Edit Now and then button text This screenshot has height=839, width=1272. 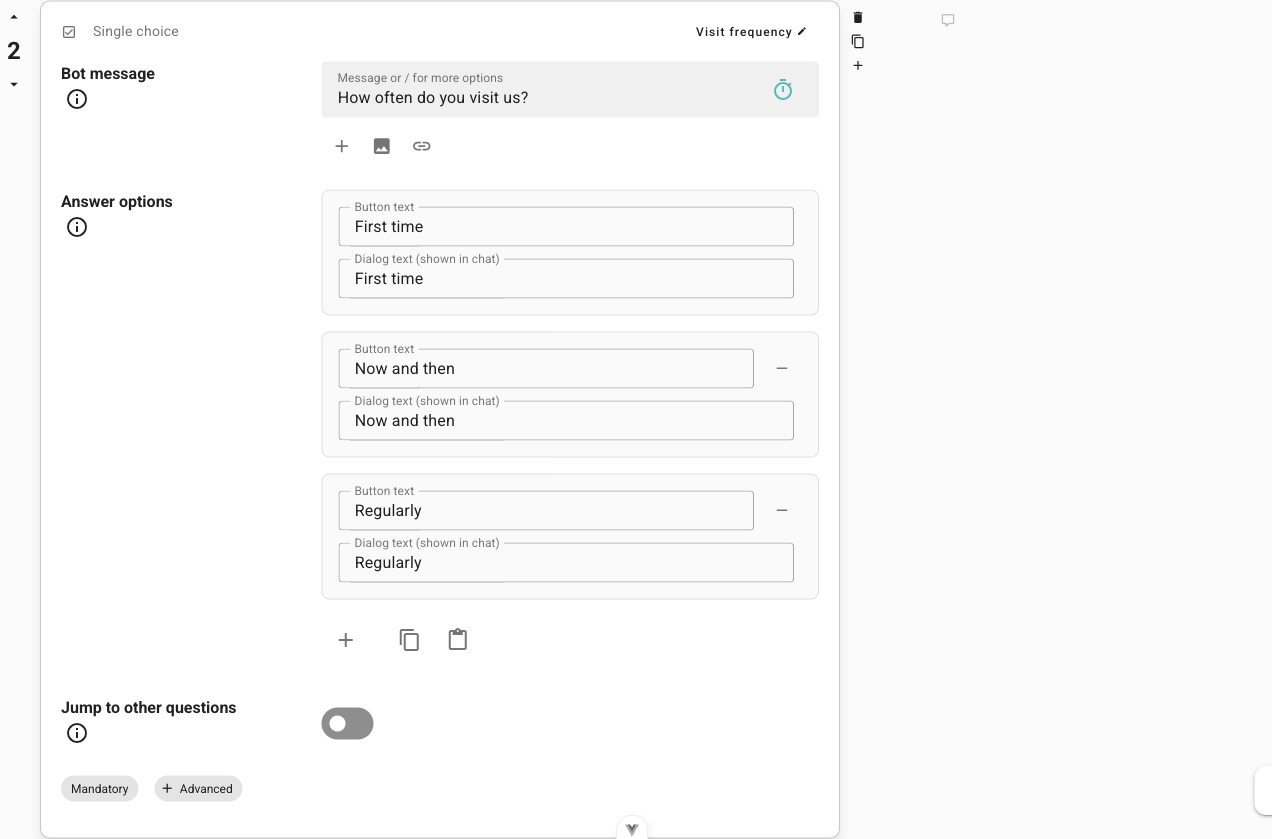546,368
